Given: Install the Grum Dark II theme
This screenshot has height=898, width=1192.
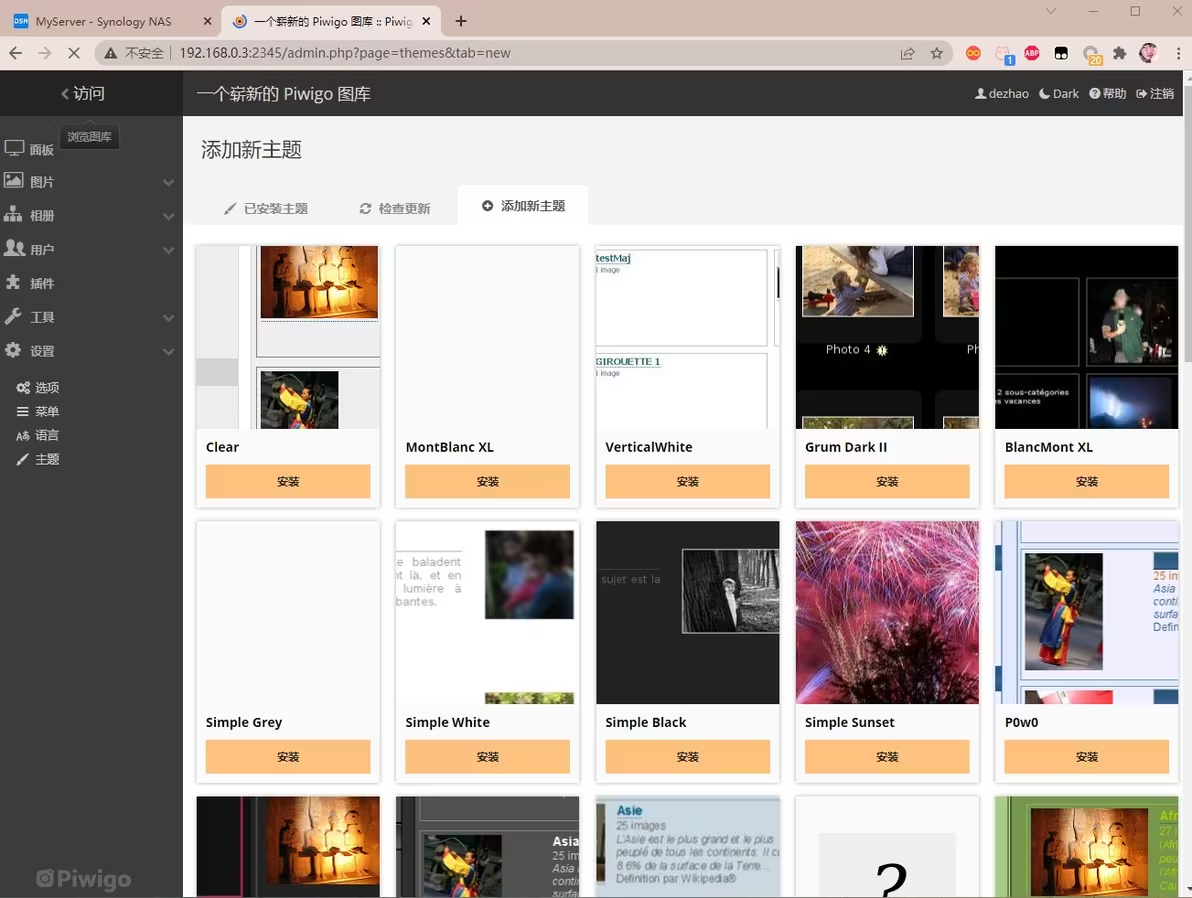Looking at the screenshot, I should click(x=887, y=481).
